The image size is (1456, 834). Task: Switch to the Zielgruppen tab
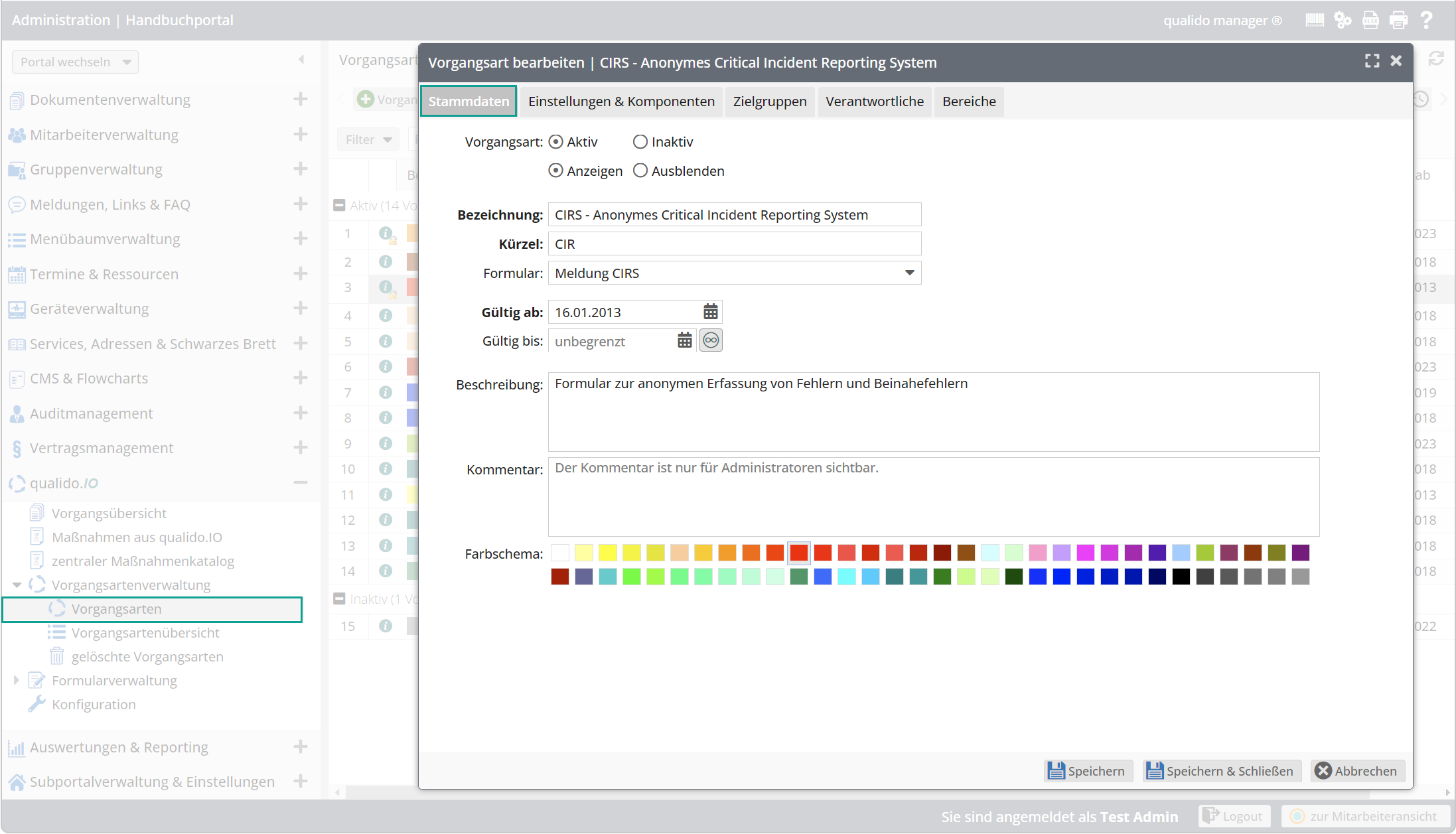click(770, 101)
